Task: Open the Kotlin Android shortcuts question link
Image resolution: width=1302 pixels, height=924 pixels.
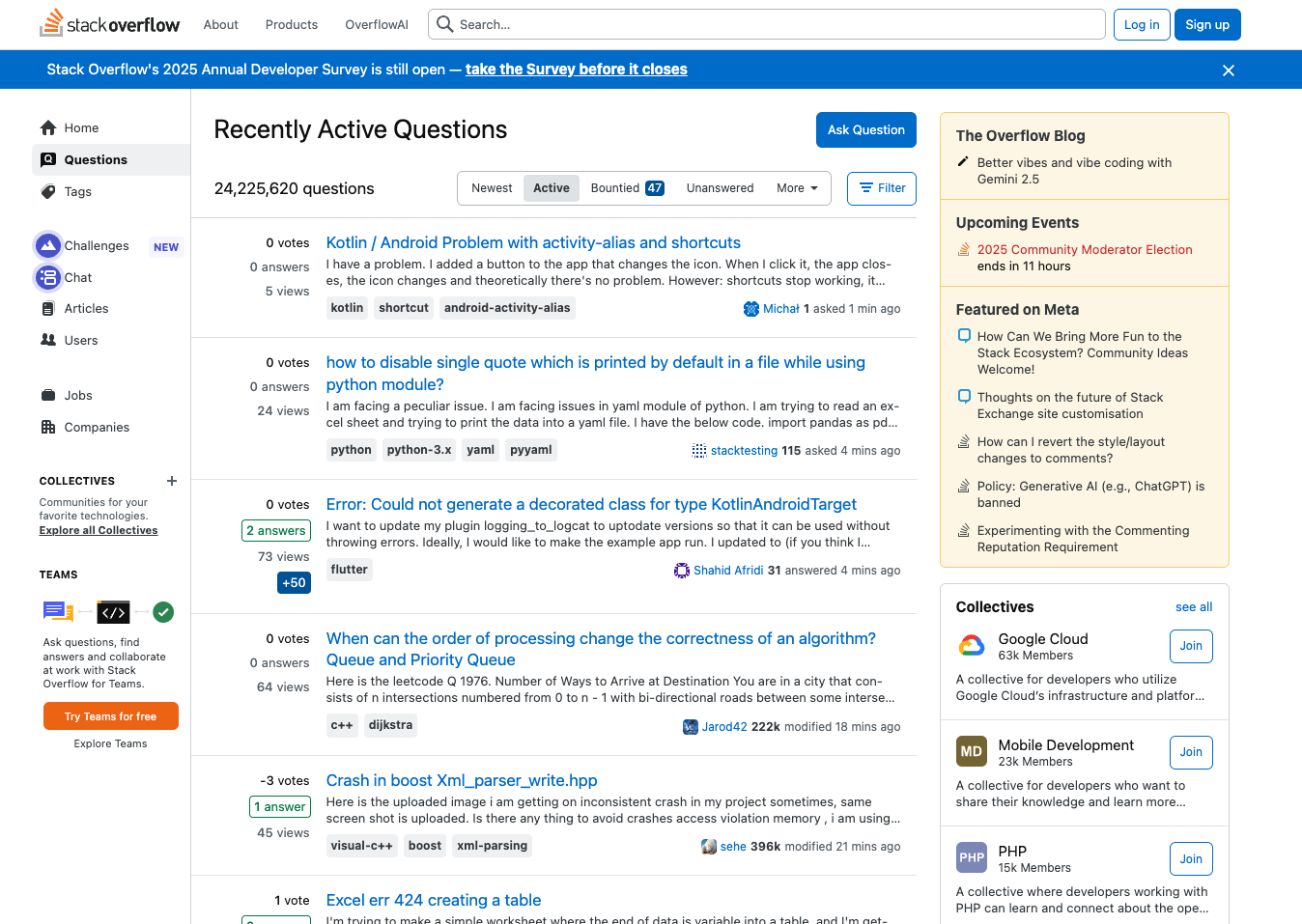Action: tap(533, 242)
